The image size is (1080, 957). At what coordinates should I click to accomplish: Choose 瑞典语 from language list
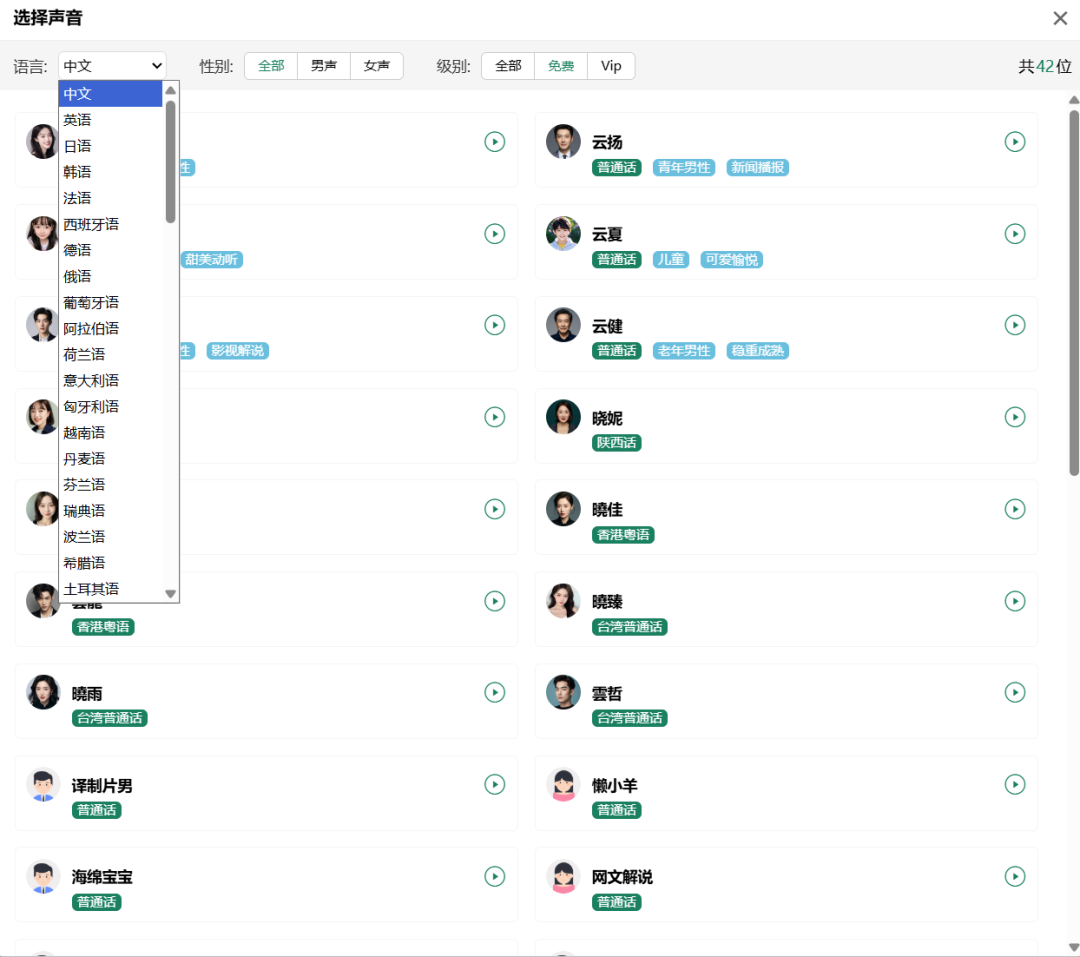click(111, 511)
